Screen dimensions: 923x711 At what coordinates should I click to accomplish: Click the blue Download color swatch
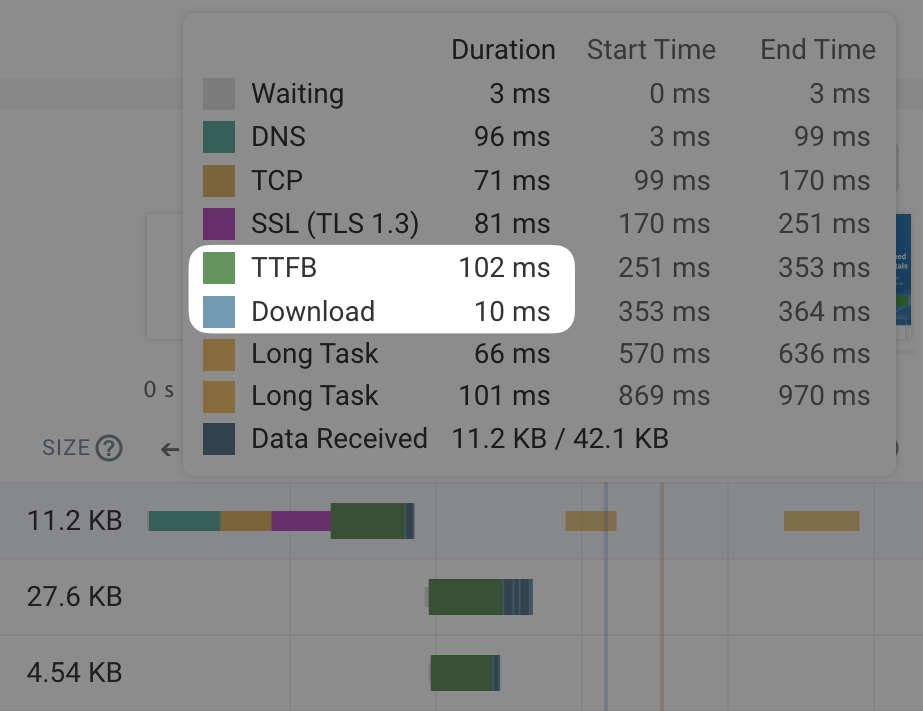(x=219, y=311)
